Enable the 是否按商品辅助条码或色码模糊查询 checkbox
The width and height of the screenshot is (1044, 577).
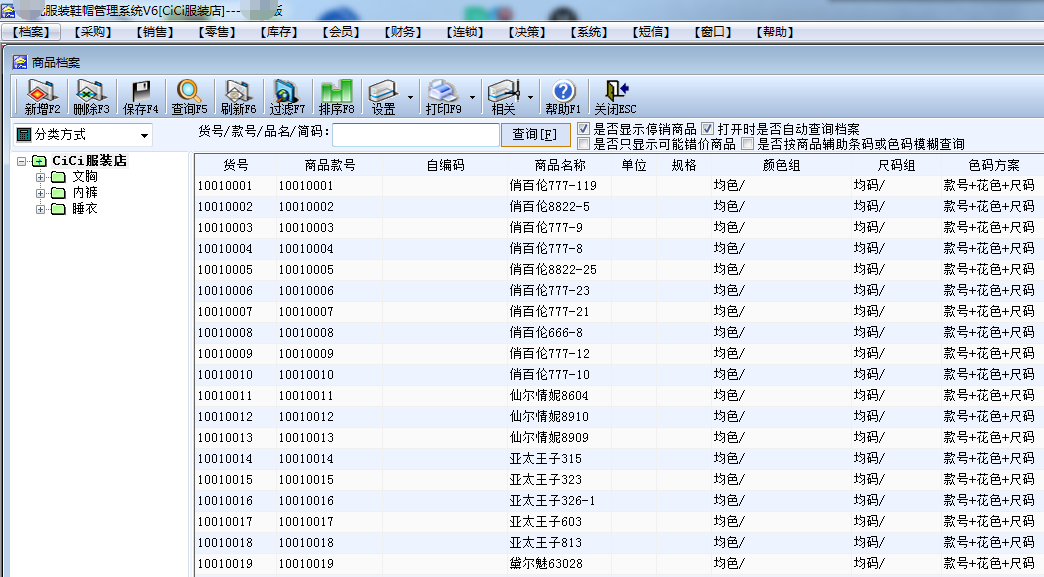point(748,144)
